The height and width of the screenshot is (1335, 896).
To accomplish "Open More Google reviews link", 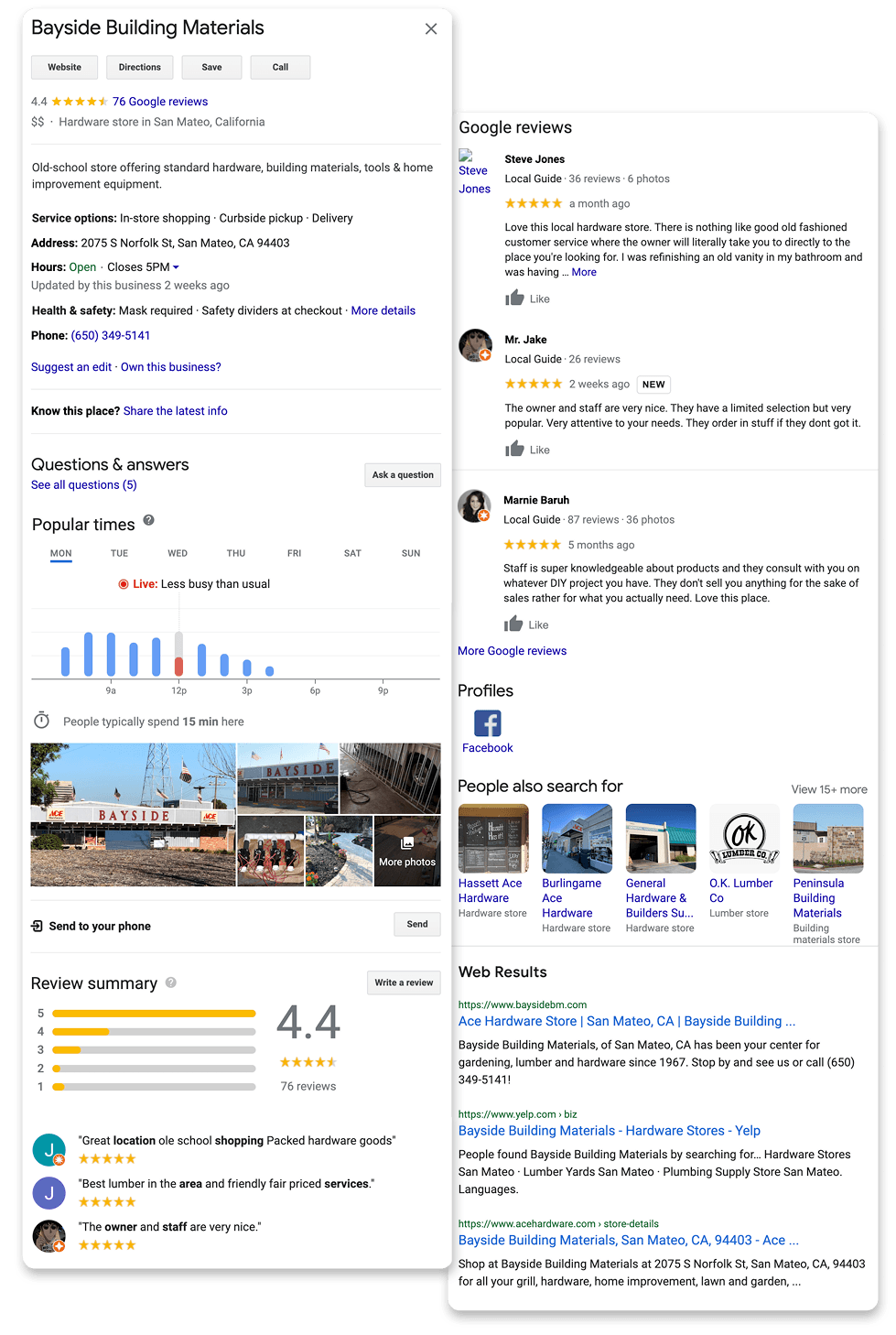I will click(513, 651).
